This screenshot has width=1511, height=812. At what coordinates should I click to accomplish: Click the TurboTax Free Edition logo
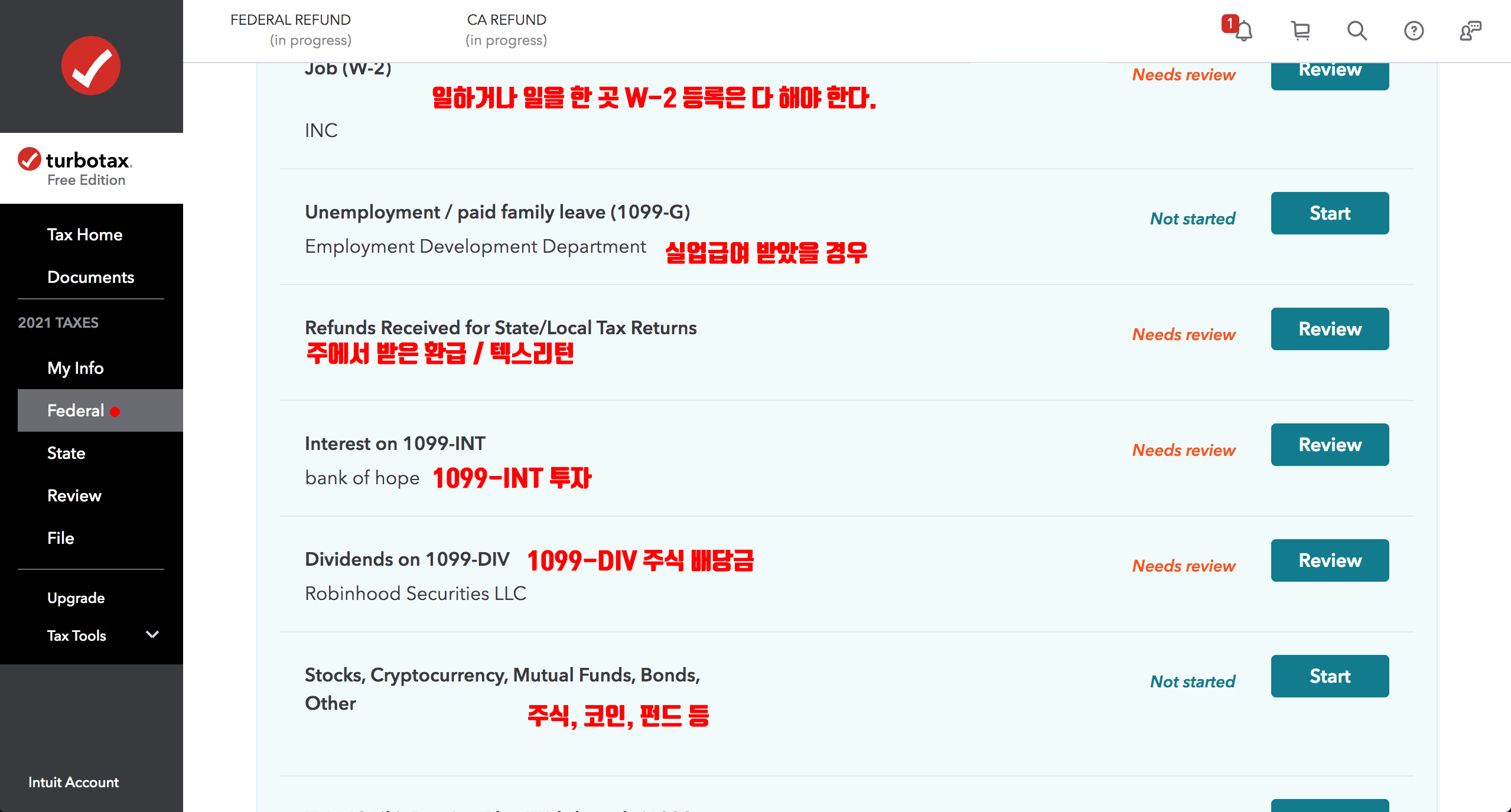76,168
